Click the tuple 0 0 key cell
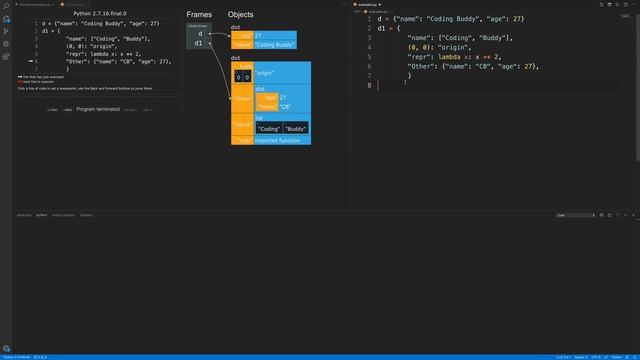640x360 pixels. pyautogui.click(x=243, y=77)
